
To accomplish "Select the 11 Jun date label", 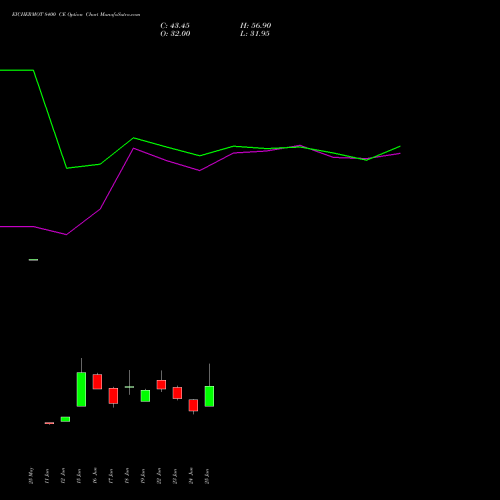I will tap(48, 476).
